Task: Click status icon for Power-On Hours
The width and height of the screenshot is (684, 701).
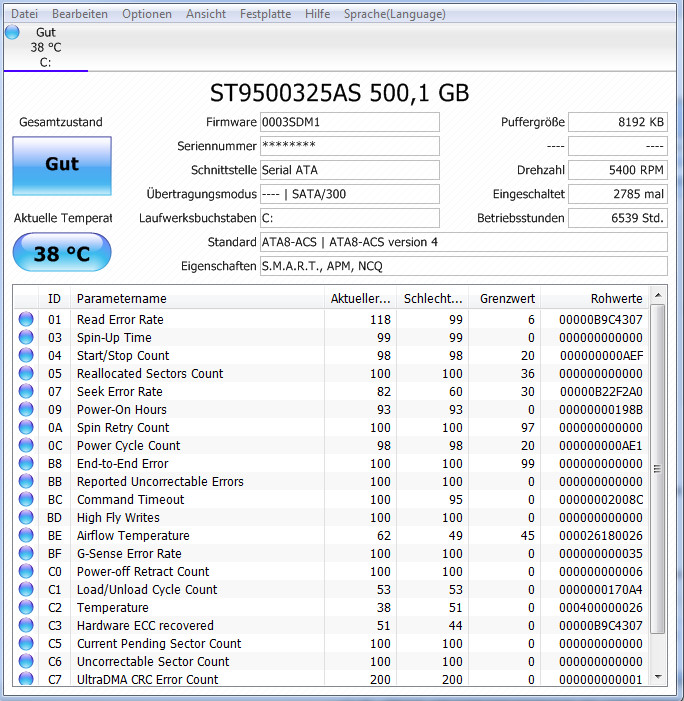Action: click(x=26, y=409)
